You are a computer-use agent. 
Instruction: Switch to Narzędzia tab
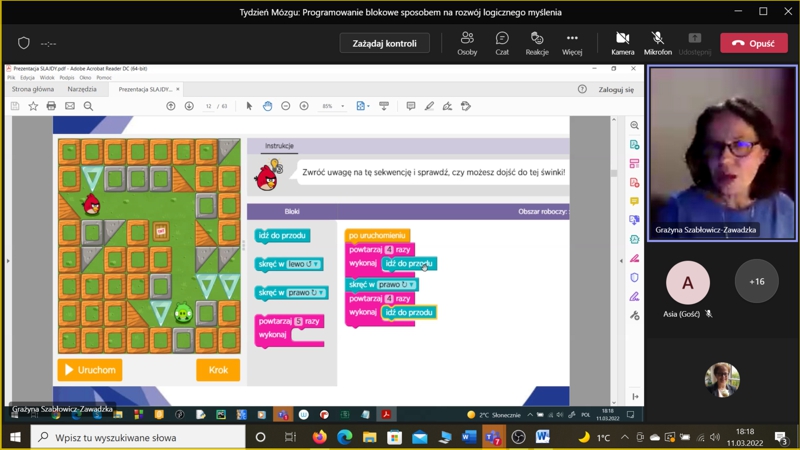pyautogui.click(x=82, y=89)
